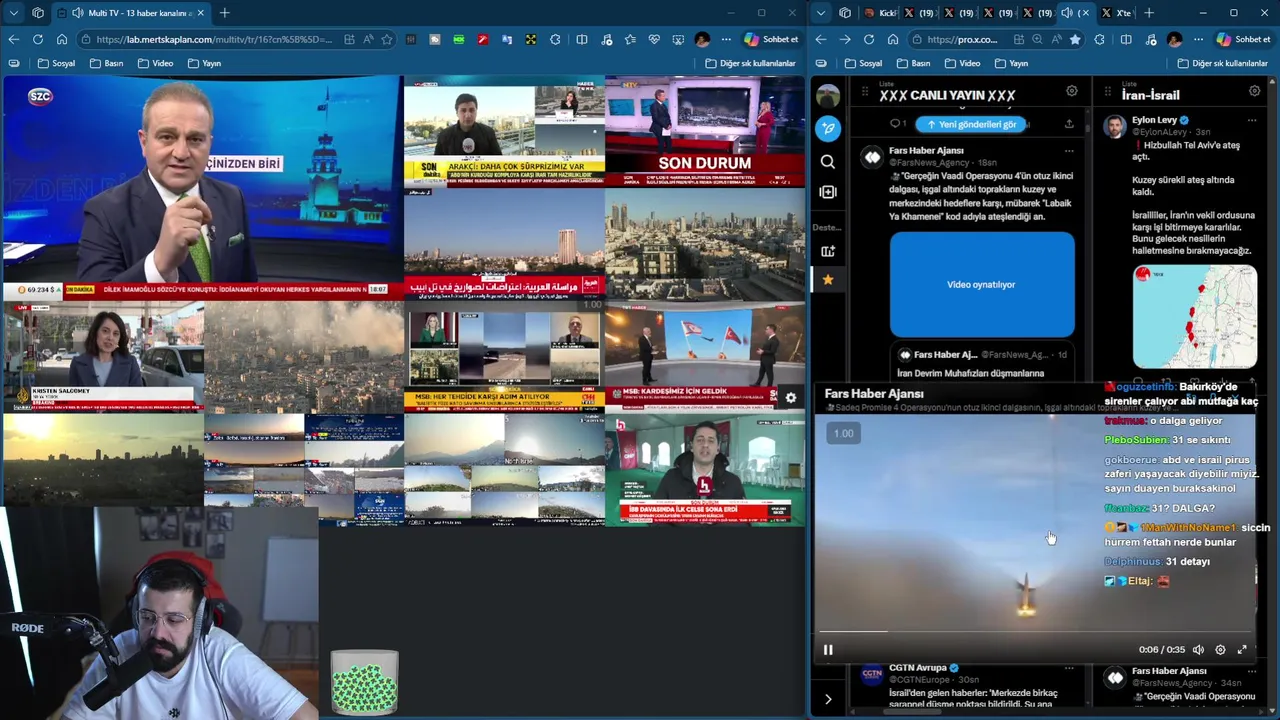Open profile avatar in X Pro sidebar
The image size is (1280, 720).
[x=828, y=96]
